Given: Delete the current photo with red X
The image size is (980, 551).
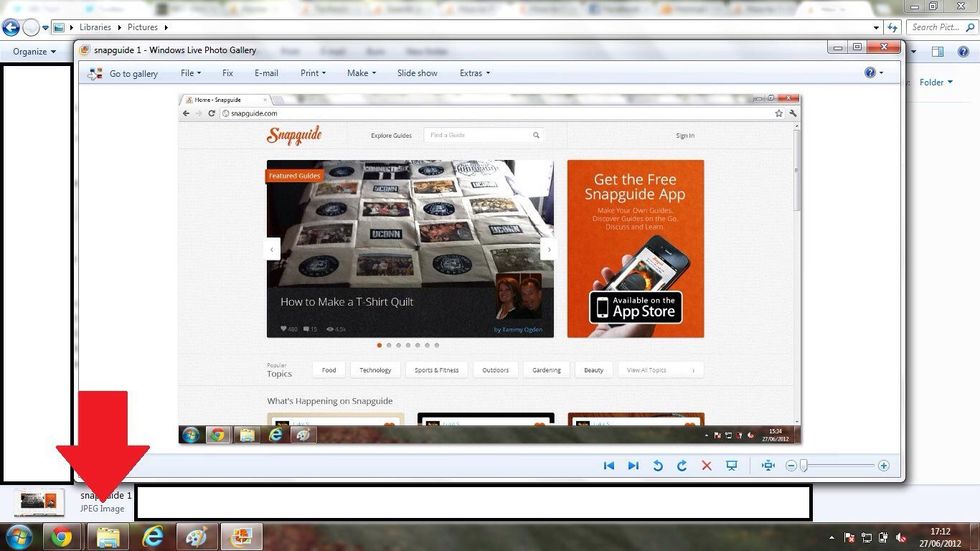Looking at the screenshot, I should pyautogui.click(x=706, y=466).
